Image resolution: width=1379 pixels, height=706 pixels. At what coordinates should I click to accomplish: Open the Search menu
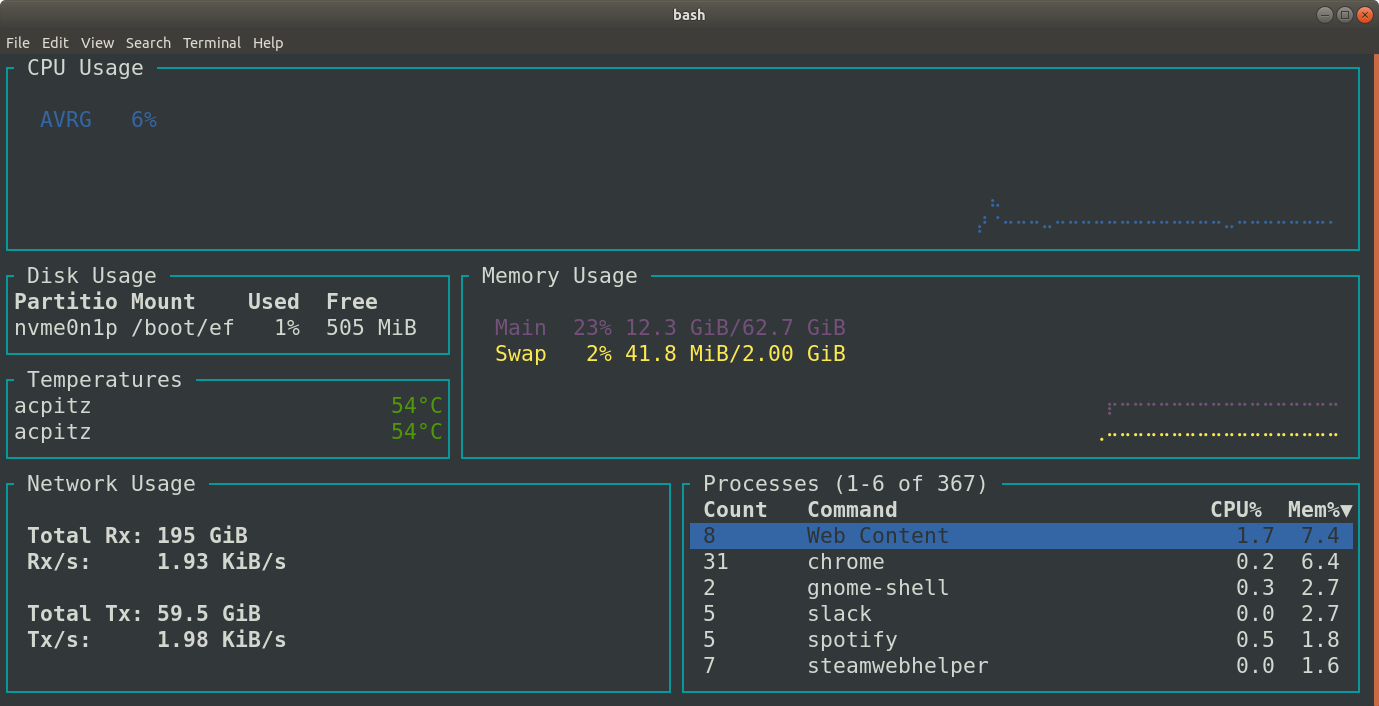point(148,43)
